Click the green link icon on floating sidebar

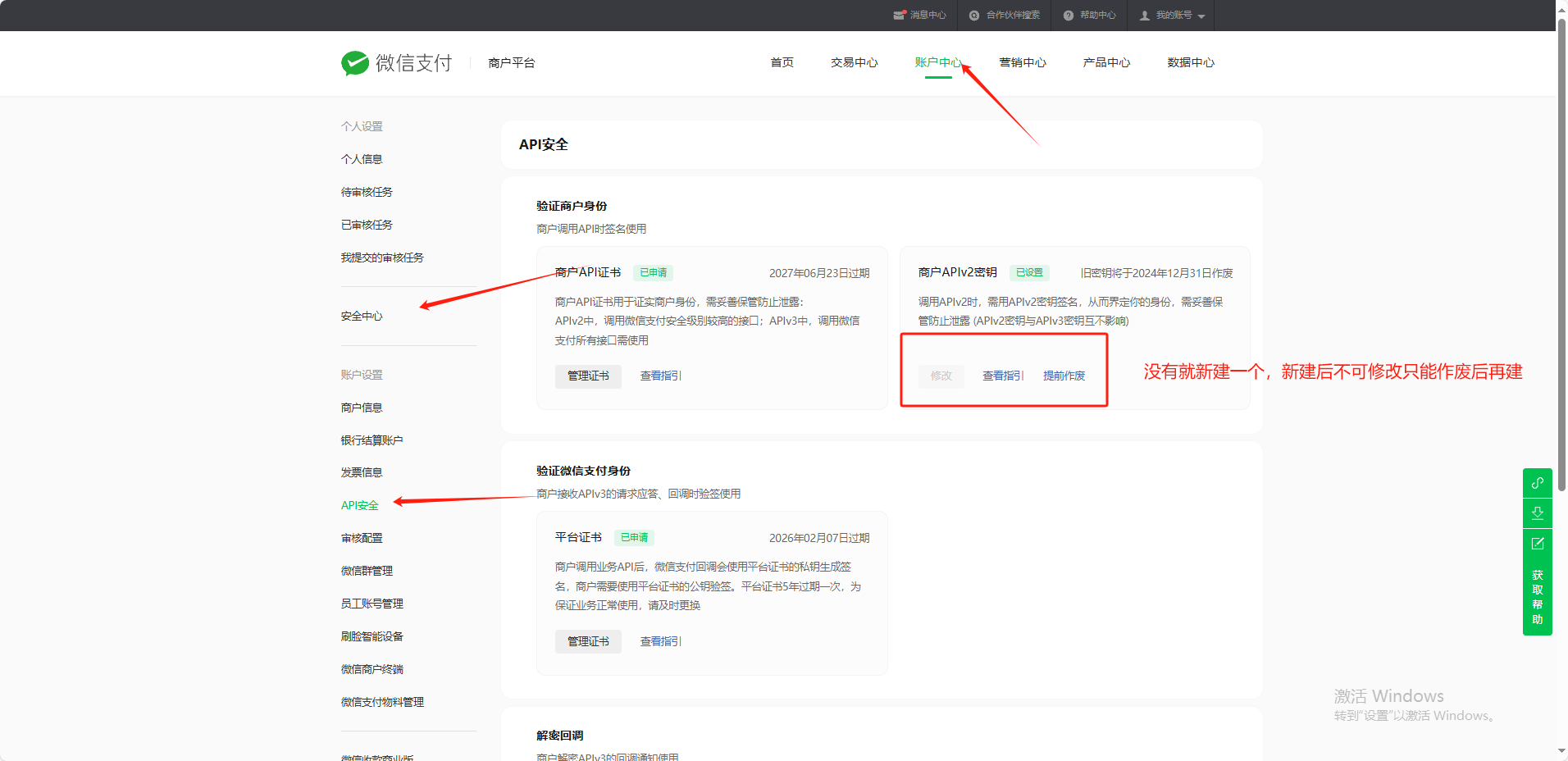click(x=1538, y=483)
